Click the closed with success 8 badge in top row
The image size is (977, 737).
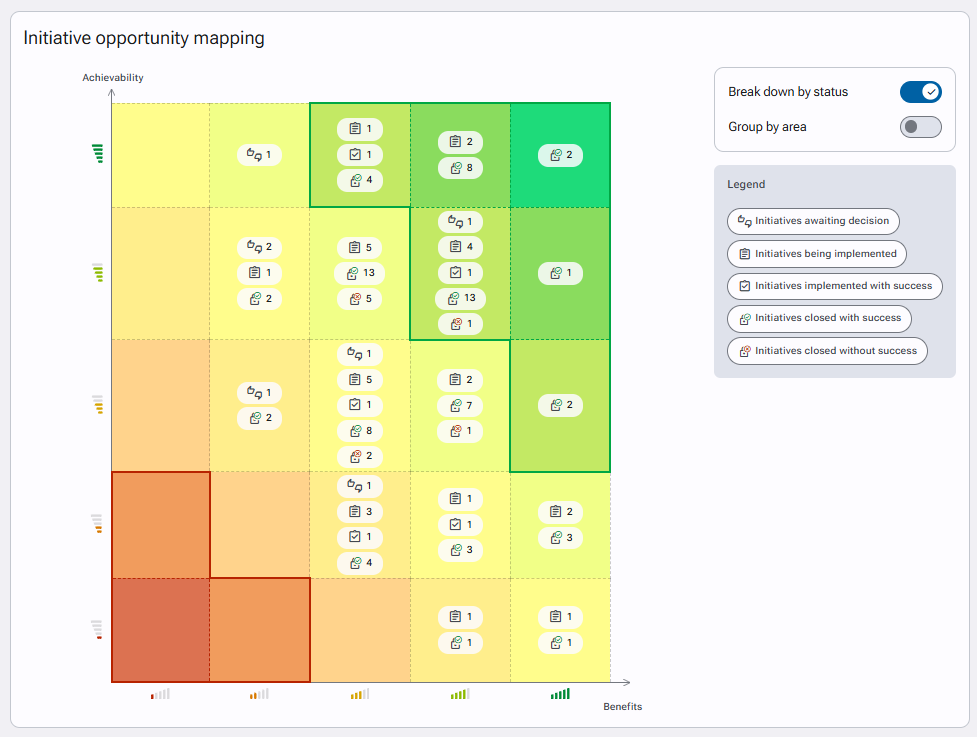460,168
